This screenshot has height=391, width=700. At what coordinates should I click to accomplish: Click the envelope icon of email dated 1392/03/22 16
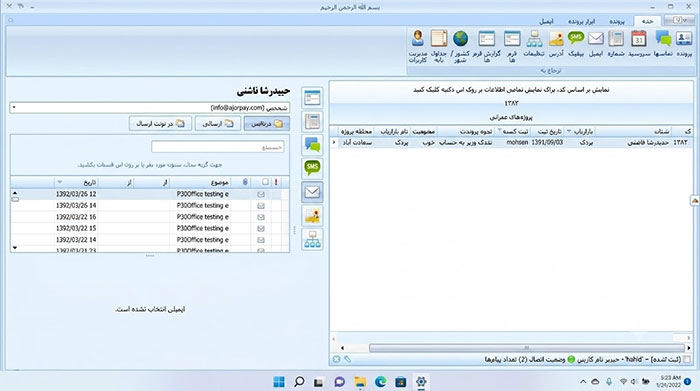[x=261, y=217]
